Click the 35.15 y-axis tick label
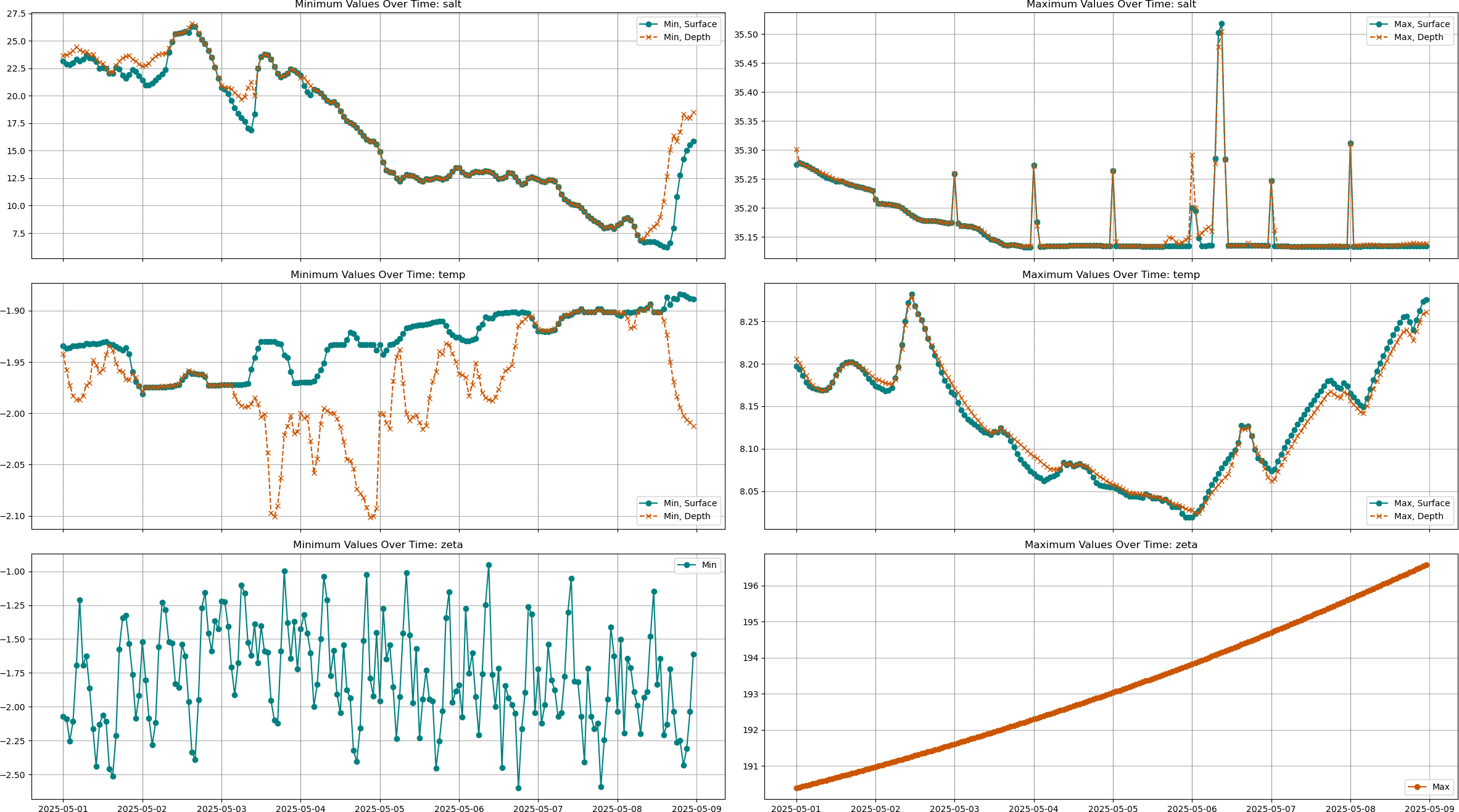The image size is (1459, 812). tap(746, 237)
